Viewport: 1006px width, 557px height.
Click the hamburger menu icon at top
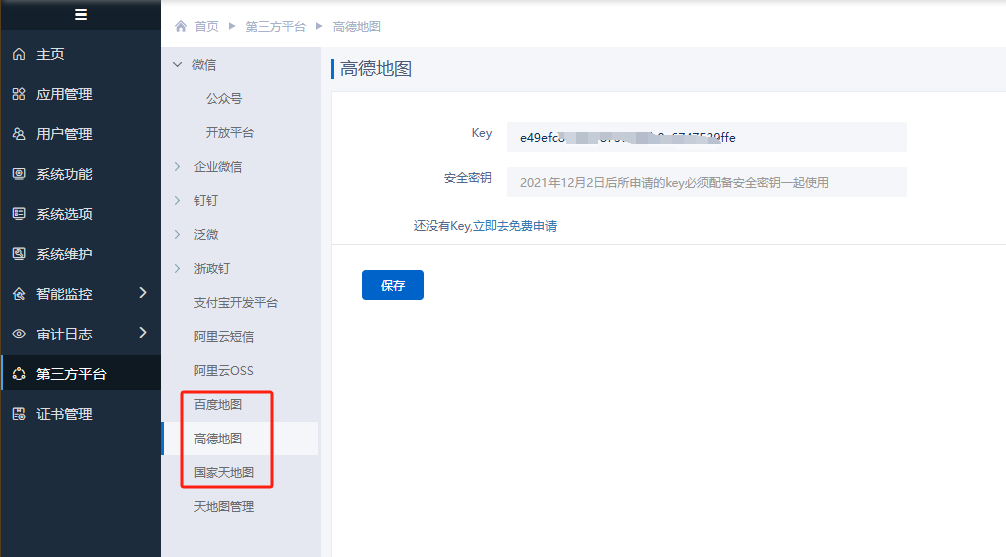pyautogui.click(x=81, y=14)
